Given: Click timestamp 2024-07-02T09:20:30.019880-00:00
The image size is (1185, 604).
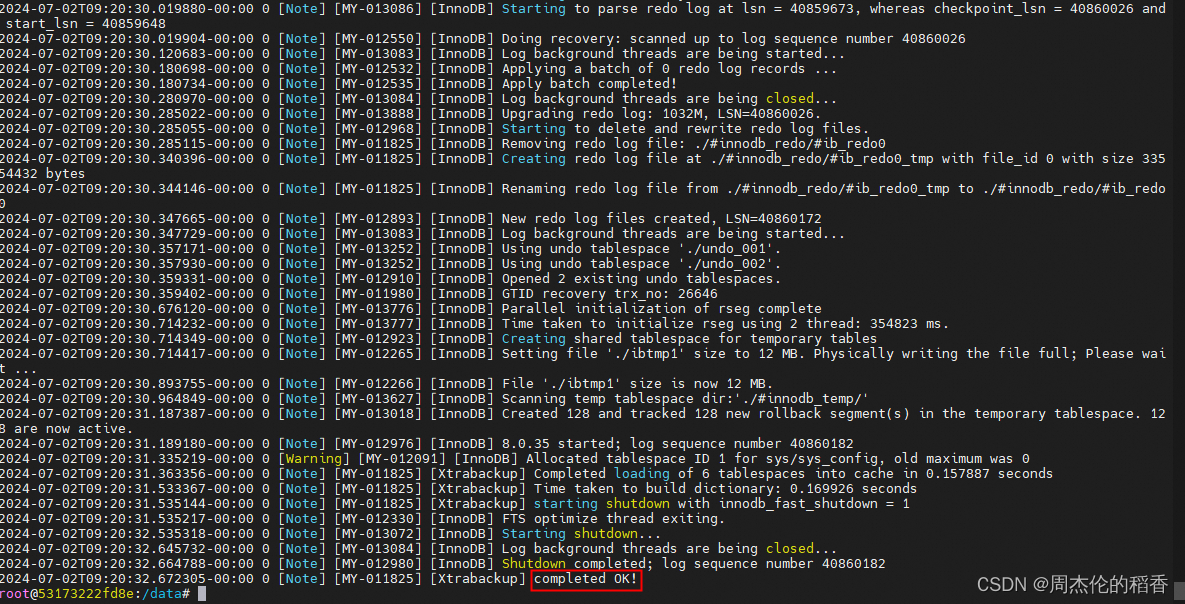Looking at the screenshot, I should (x=128, y=9).
